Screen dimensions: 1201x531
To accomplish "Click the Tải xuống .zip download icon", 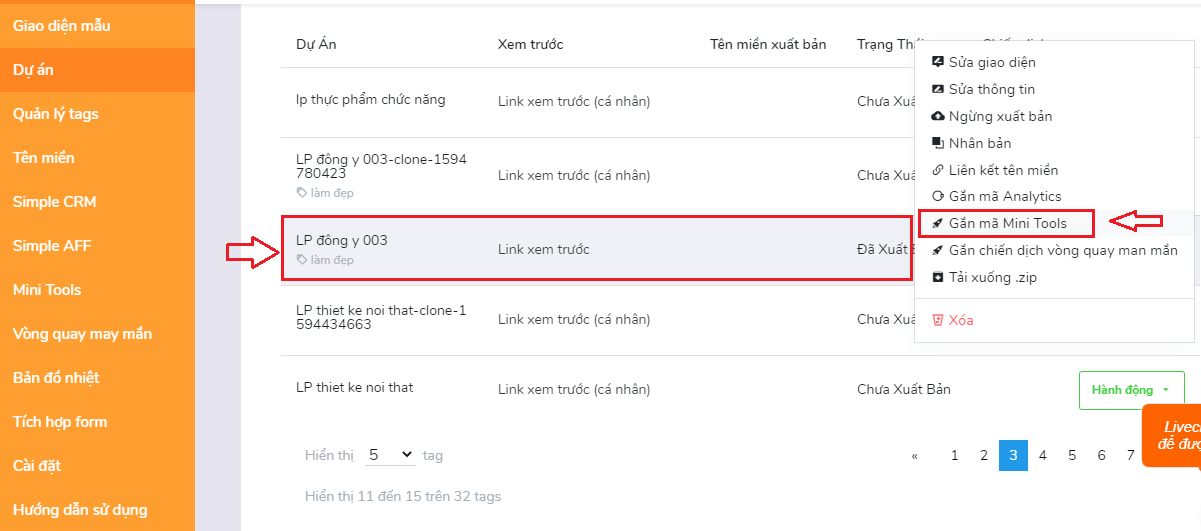I will 937,277.
